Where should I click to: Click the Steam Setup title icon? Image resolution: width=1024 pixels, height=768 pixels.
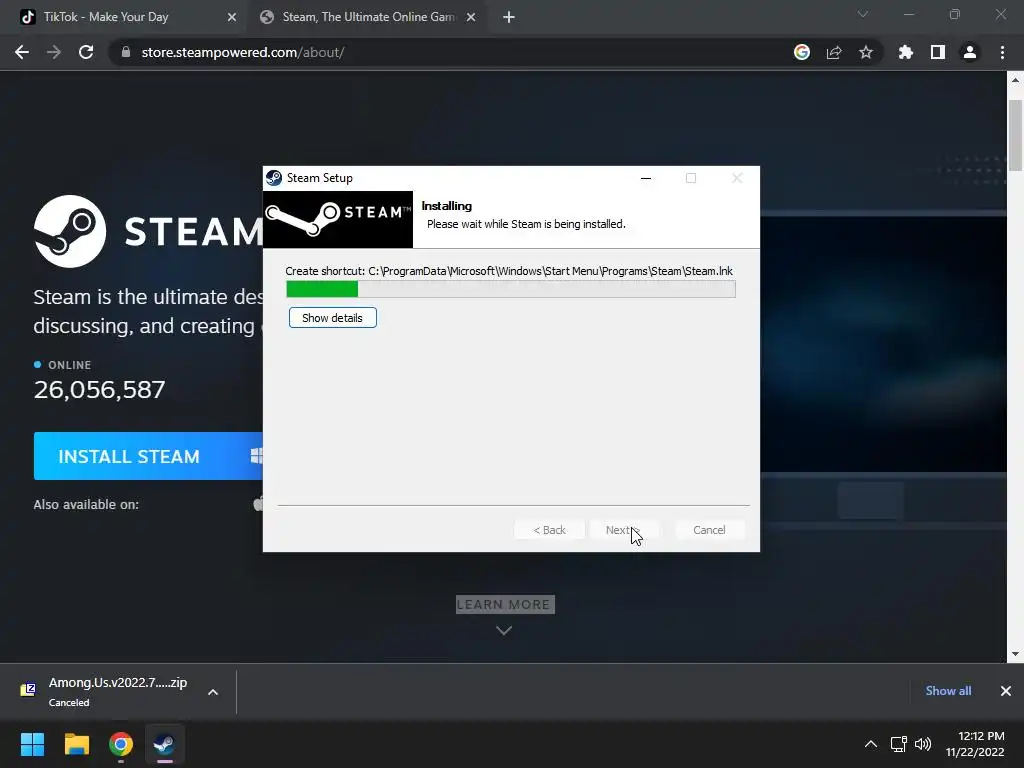[274, 178]
